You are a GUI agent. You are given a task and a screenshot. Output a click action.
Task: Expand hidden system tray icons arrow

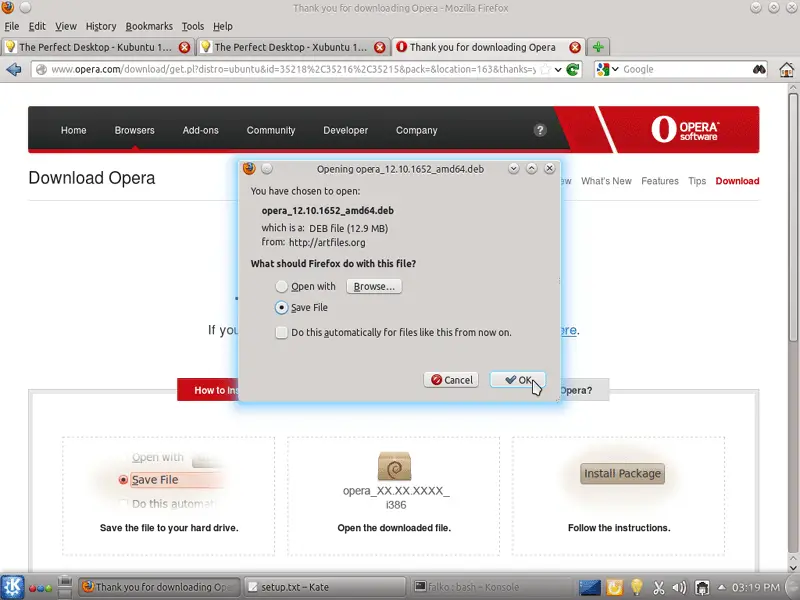pyautogui.click(x=721, y=587)
